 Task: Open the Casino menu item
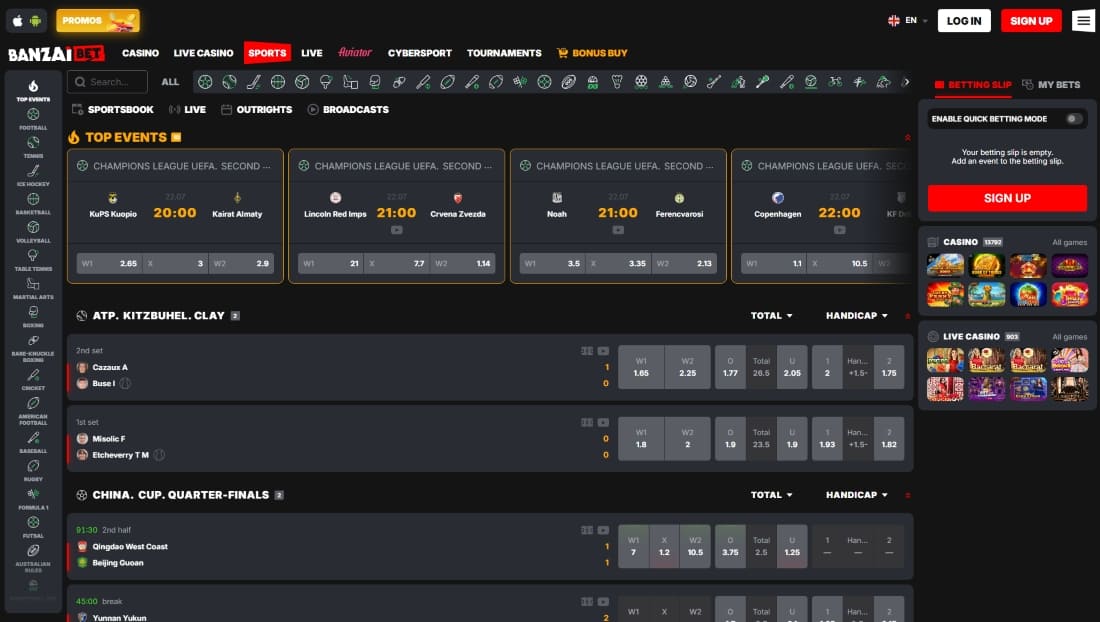[140, 53]
